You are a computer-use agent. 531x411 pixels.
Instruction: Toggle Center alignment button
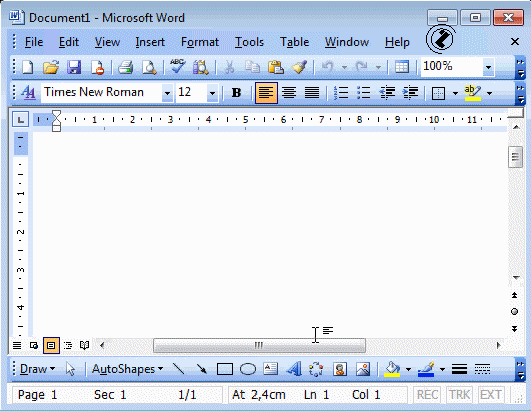pyautogui.click(x=289, y=92)
